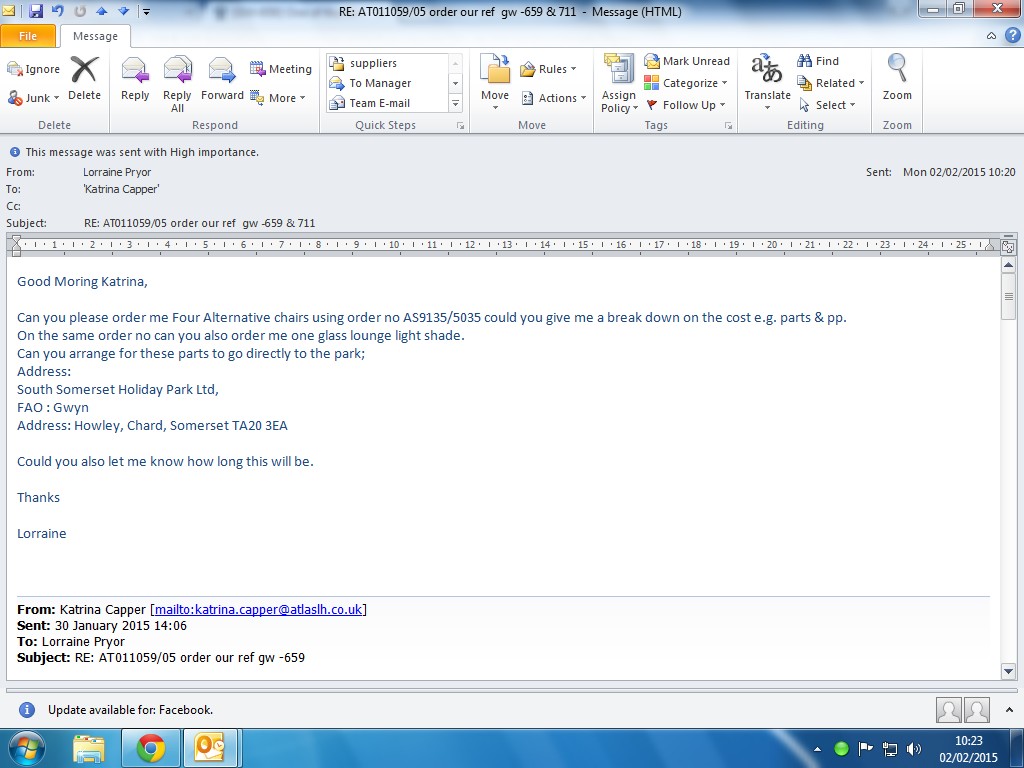The image size is (1024, 768).
Task: Open the Move to folder menu
Action: pos(495,82)
